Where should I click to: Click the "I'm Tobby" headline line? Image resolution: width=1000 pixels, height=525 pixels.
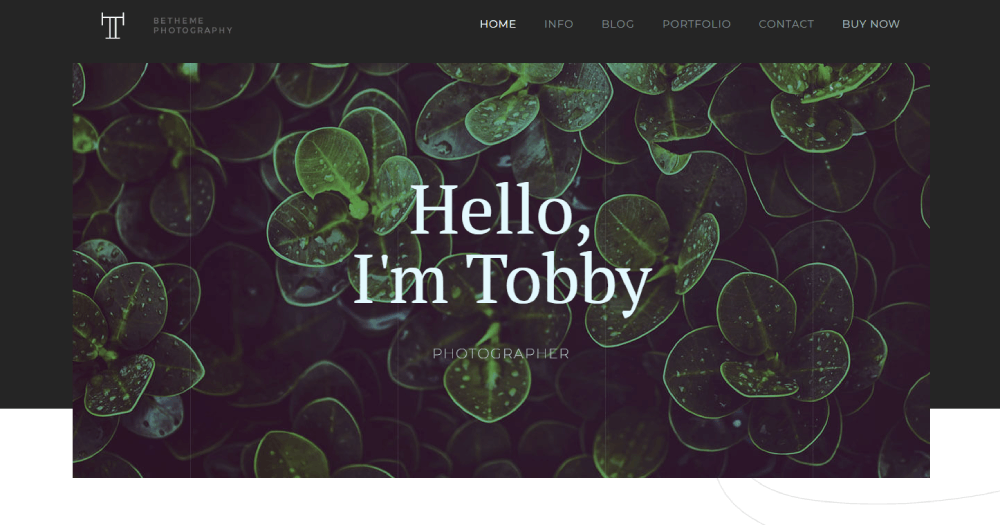click(x=502, y=281)
